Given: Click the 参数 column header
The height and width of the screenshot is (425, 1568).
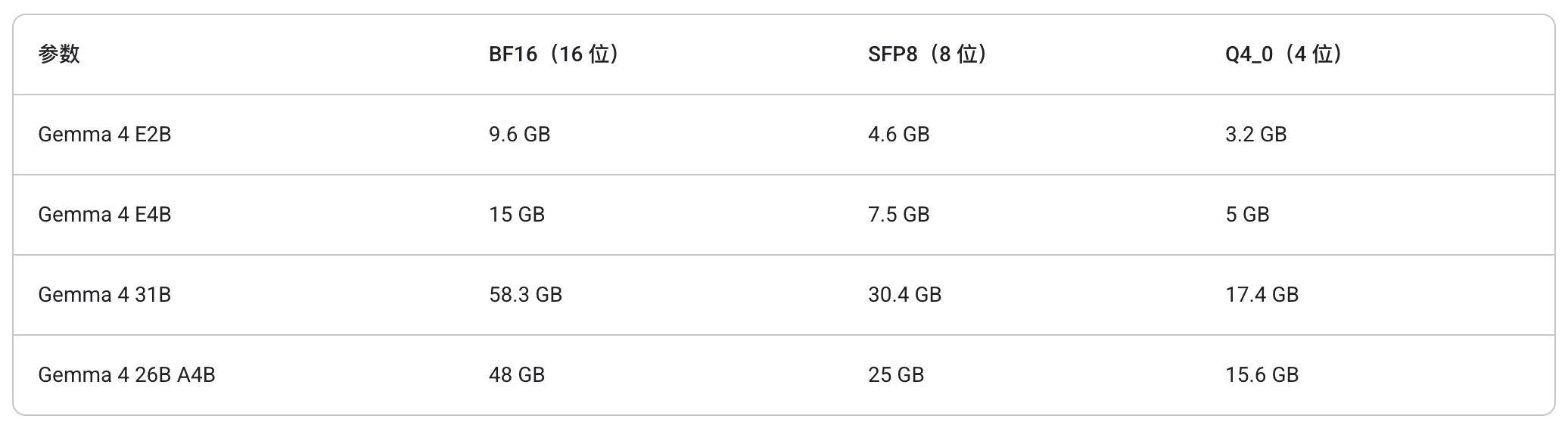Looking at the screenshot, I should tap(59, 54).
